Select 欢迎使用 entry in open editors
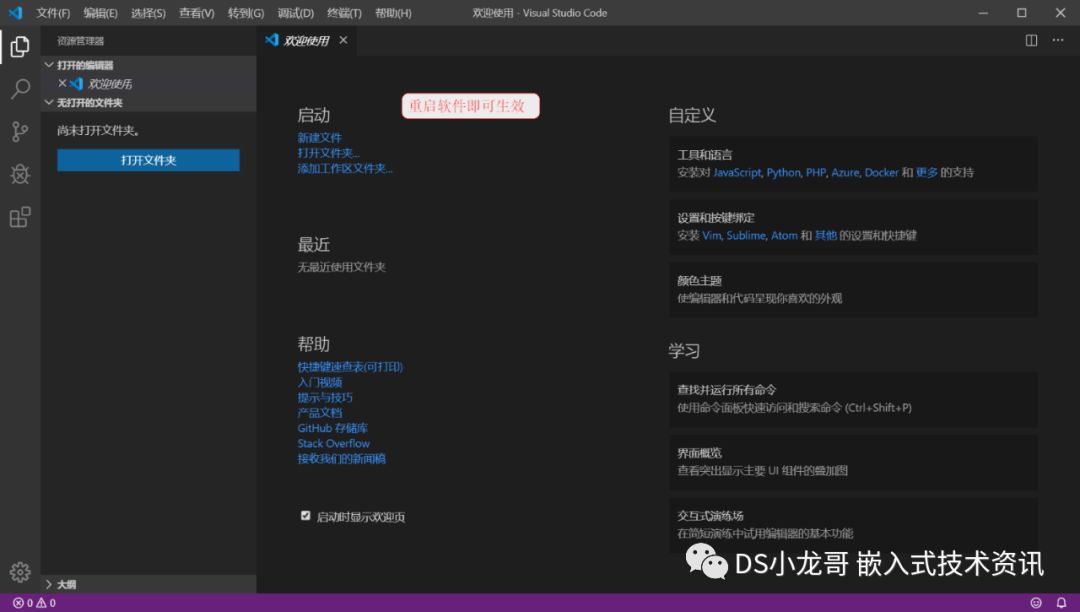1080x612 pixels. (x=148, y=83)
